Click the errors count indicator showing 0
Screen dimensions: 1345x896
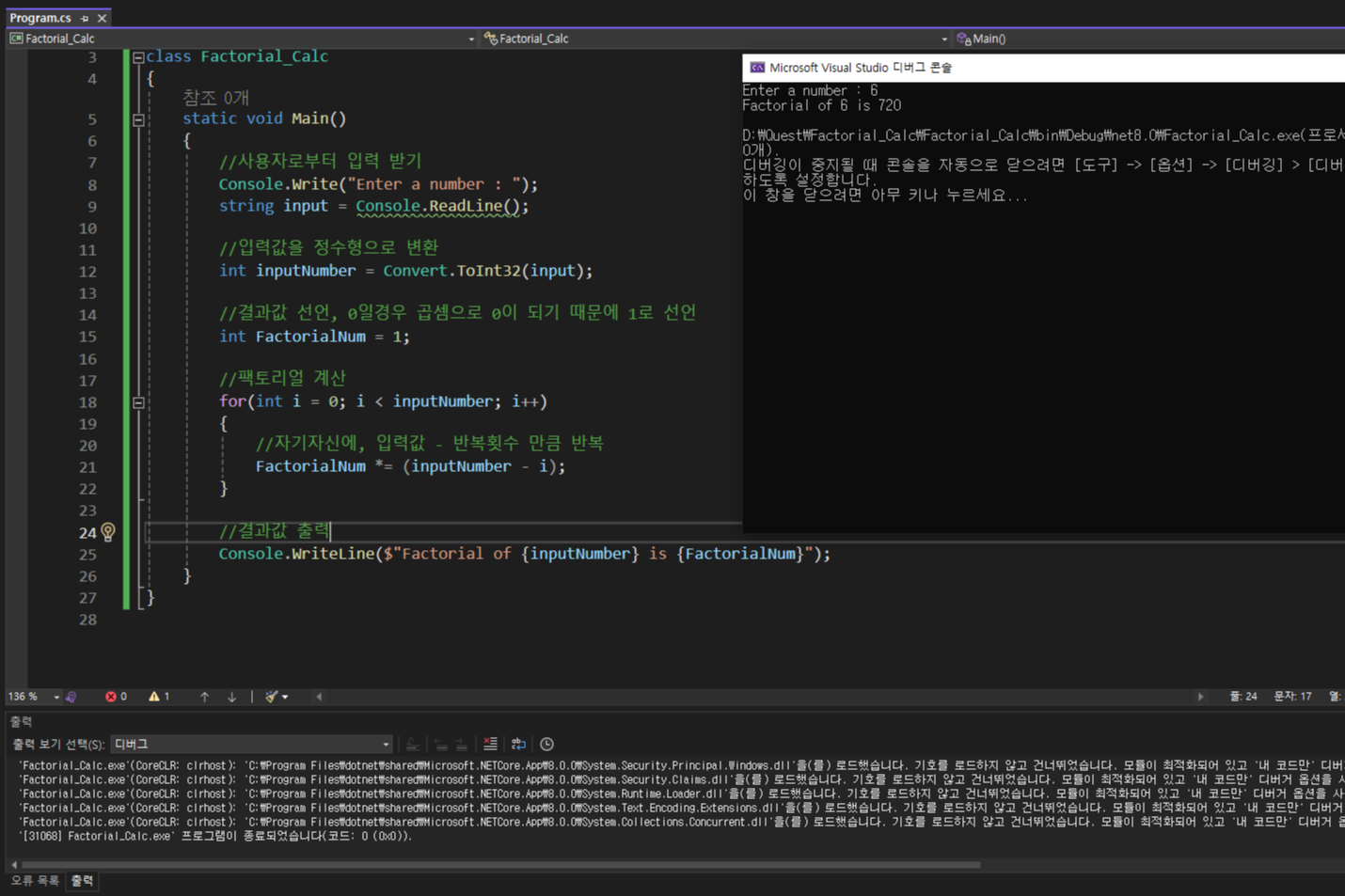click(116, 697)
